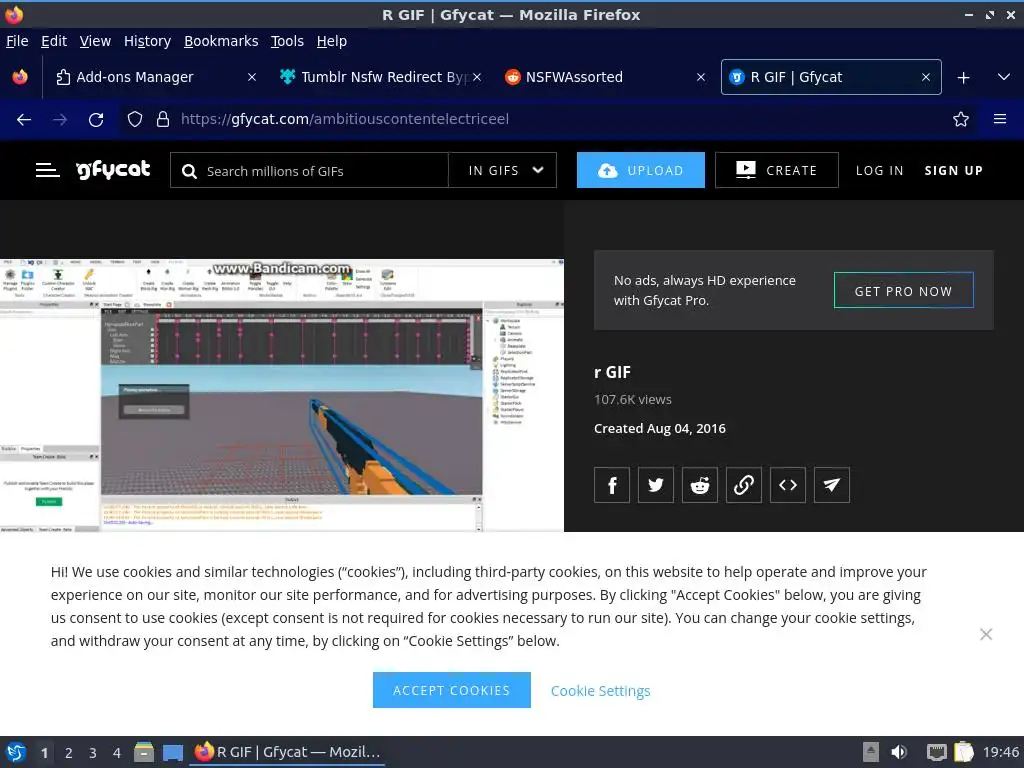This screenshot has width=1024, height=768.
Task: Switch to workspace 4 in taskbar
Action: coord(117,752)
